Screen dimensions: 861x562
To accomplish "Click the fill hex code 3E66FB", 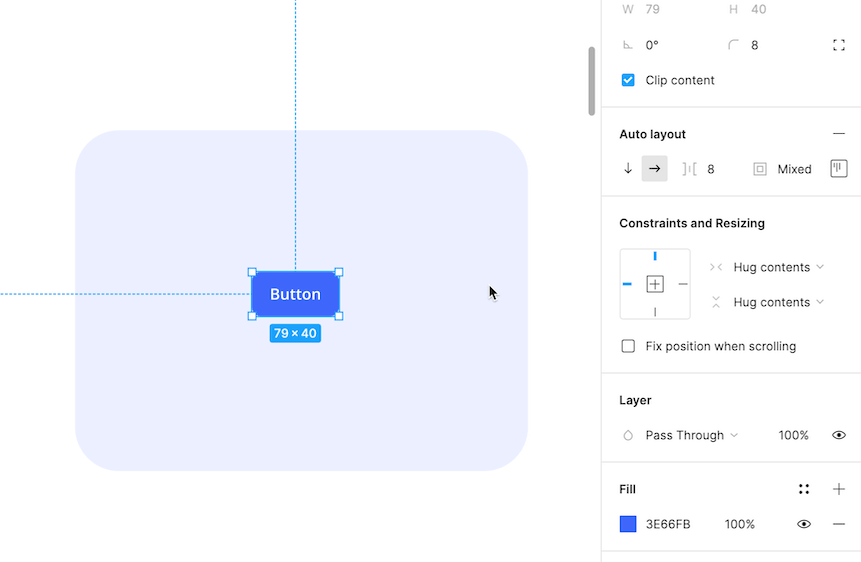I will [x=668, y=524].
